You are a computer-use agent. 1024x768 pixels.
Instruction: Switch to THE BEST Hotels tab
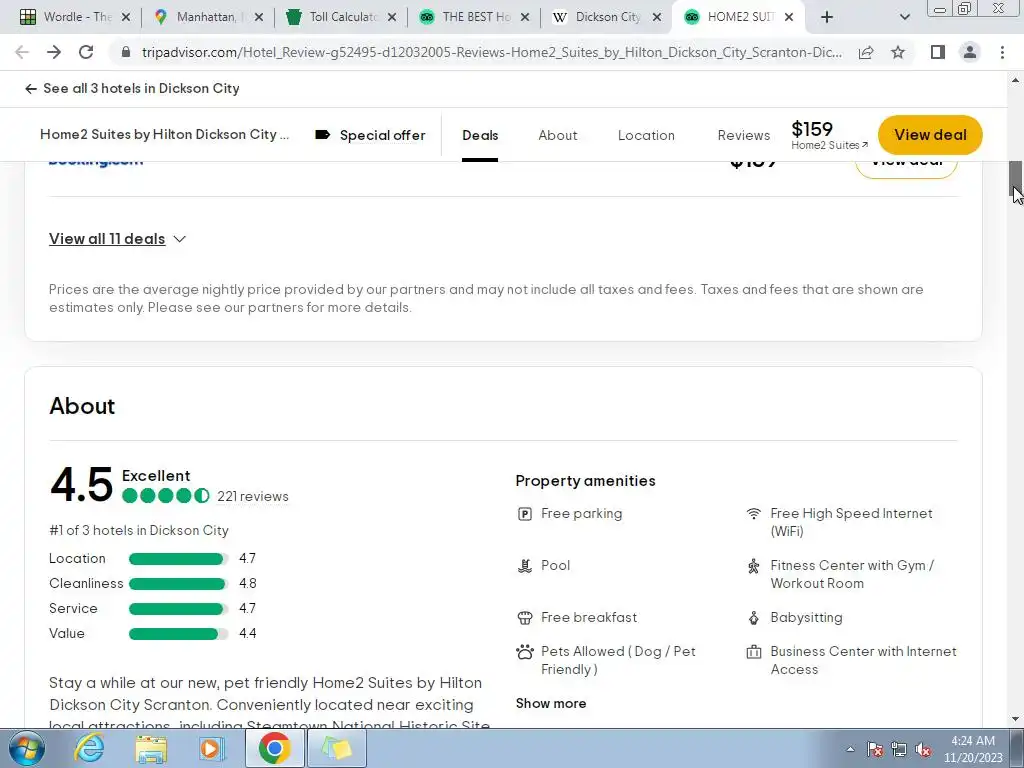(474, 17)
